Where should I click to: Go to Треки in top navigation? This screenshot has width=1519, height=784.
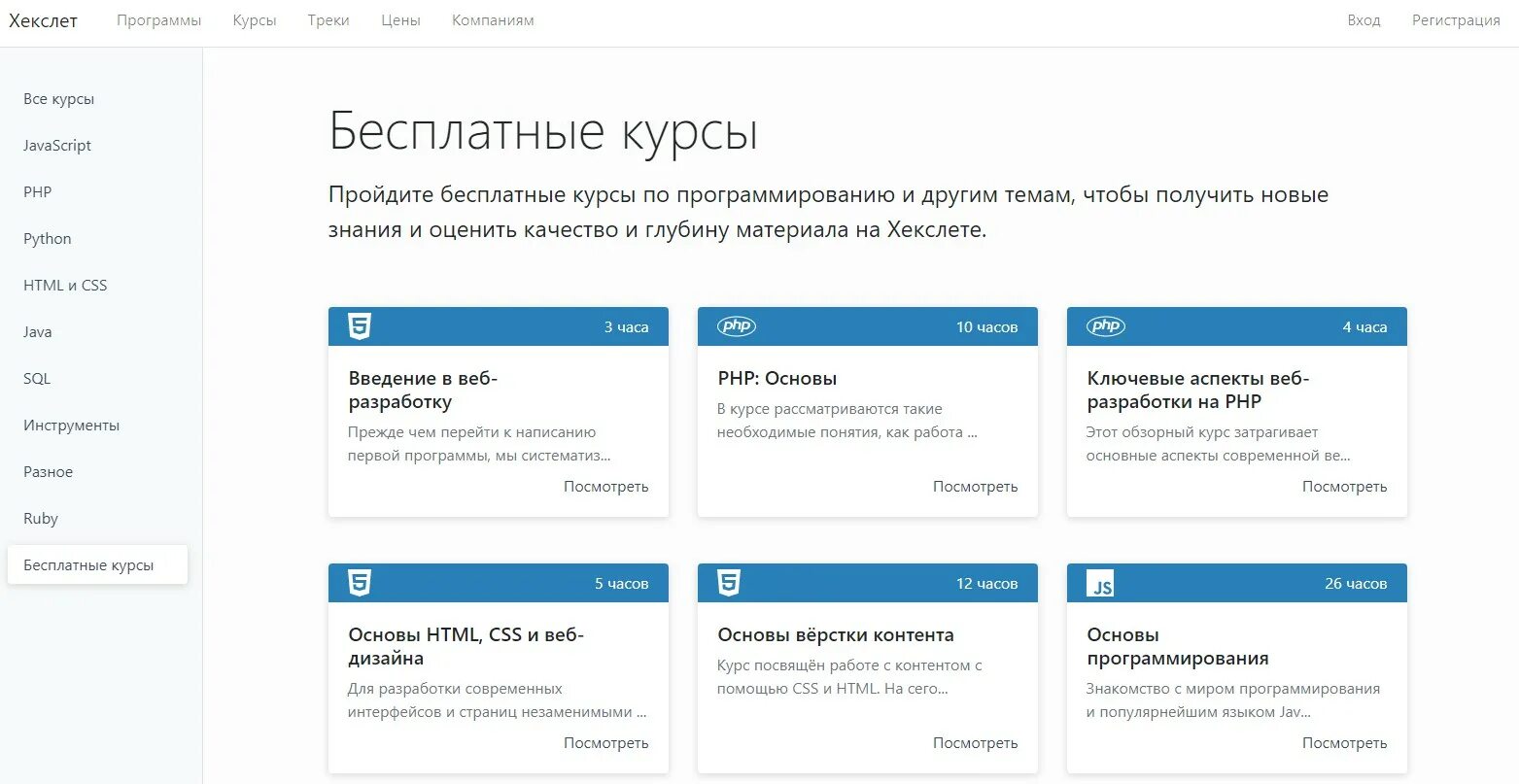point(328,20)
